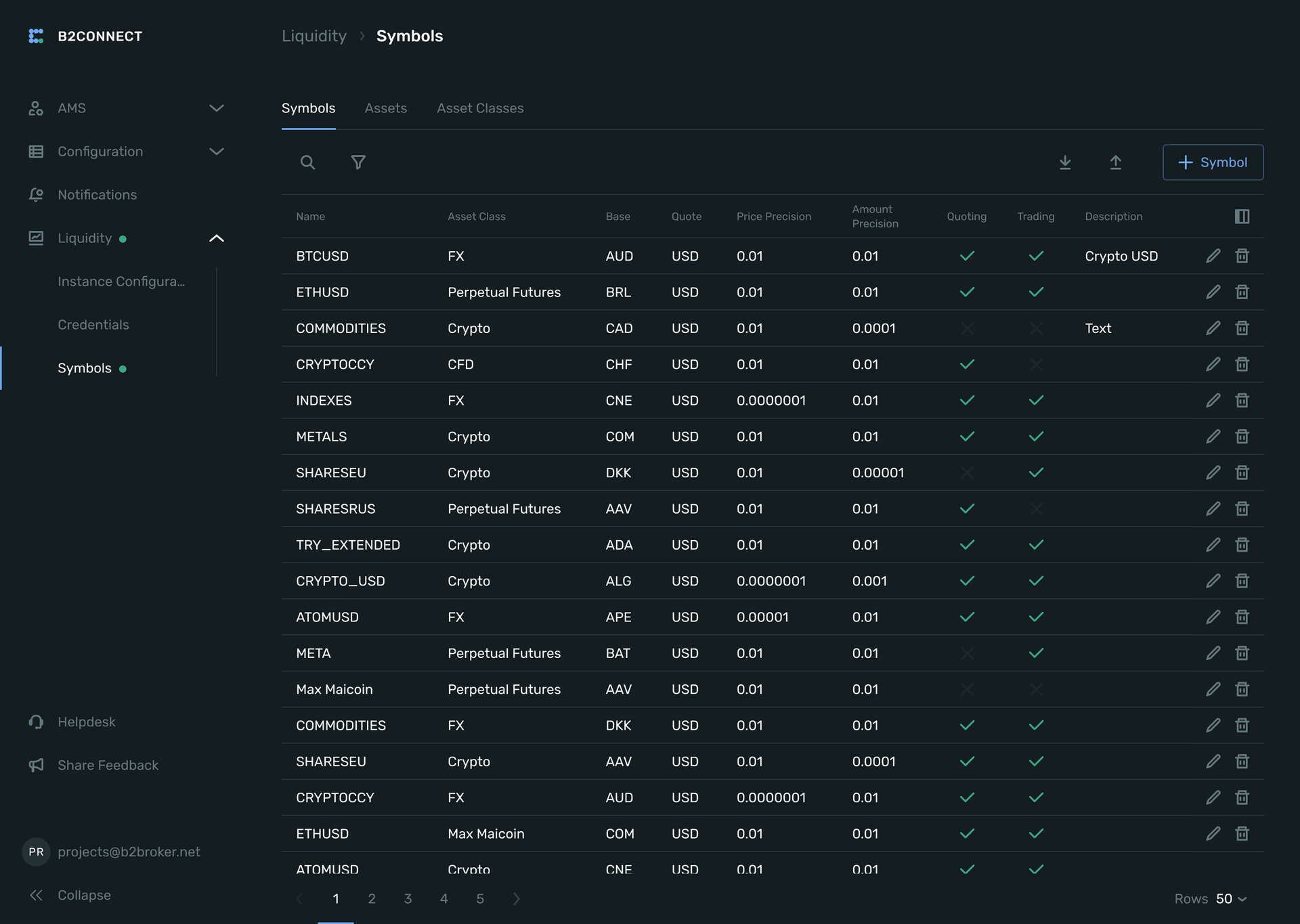Toggle Trading status for CRYPTOCCY CFD row
The height and width of the screenshot is (924, 1300).
coord(1036,365)
